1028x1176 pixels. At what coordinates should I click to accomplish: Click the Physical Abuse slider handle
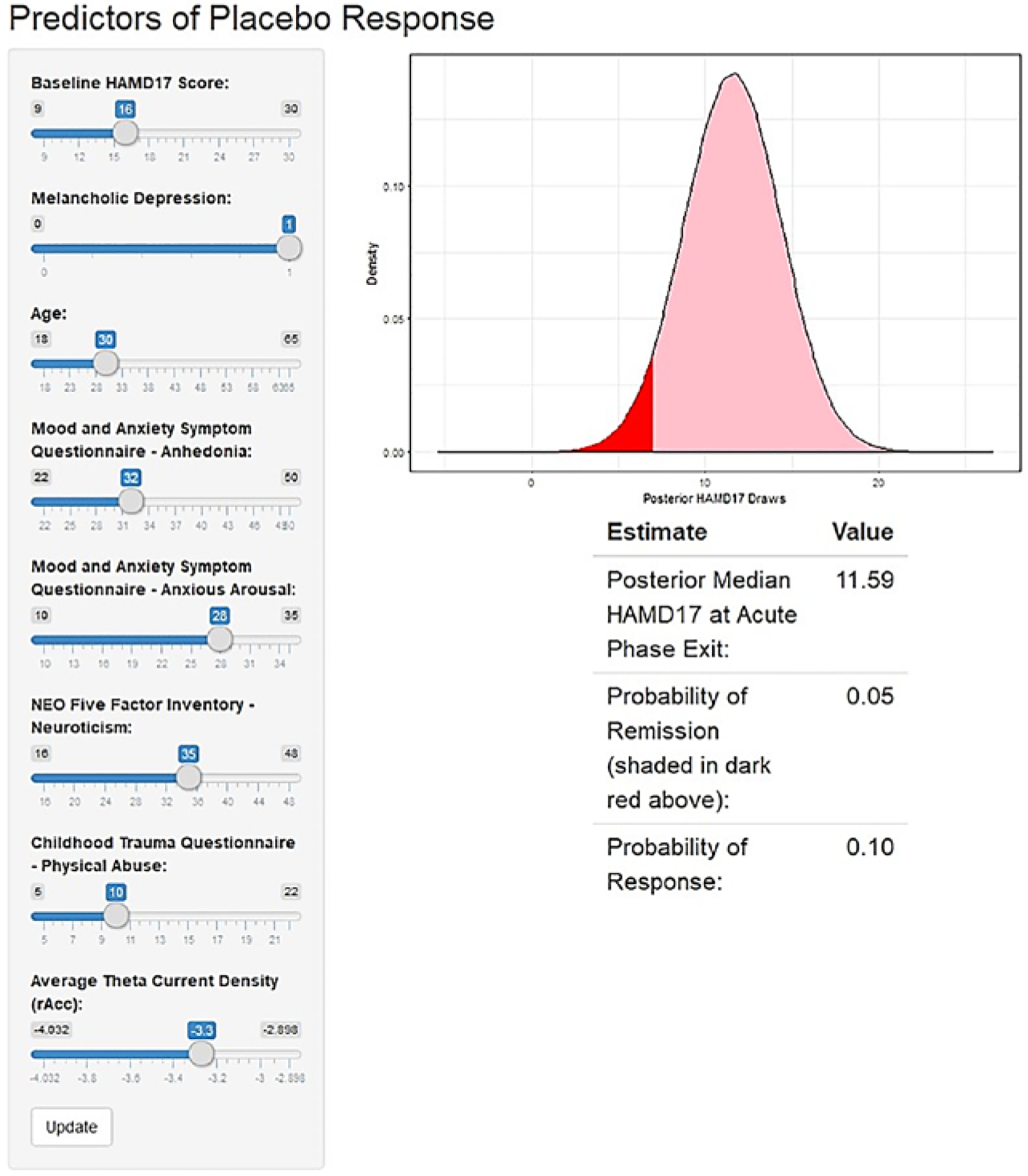coord(116,916)
